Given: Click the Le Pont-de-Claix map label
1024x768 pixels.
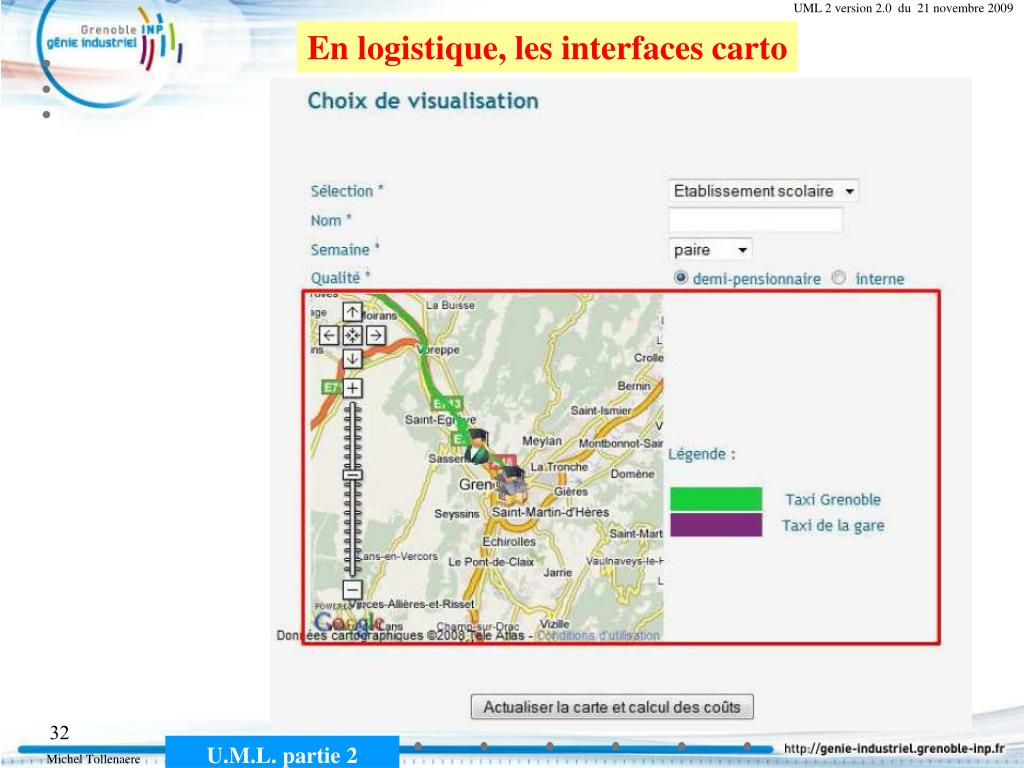Looking at the screenshot, I should [x=490, y=562].
